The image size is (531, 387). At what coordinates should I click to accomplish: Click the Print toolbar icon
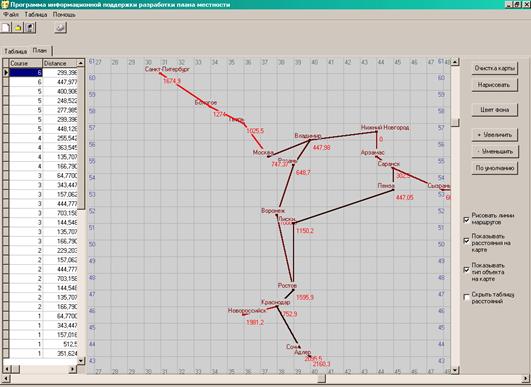pyautogui.click(x=60, y=27)
